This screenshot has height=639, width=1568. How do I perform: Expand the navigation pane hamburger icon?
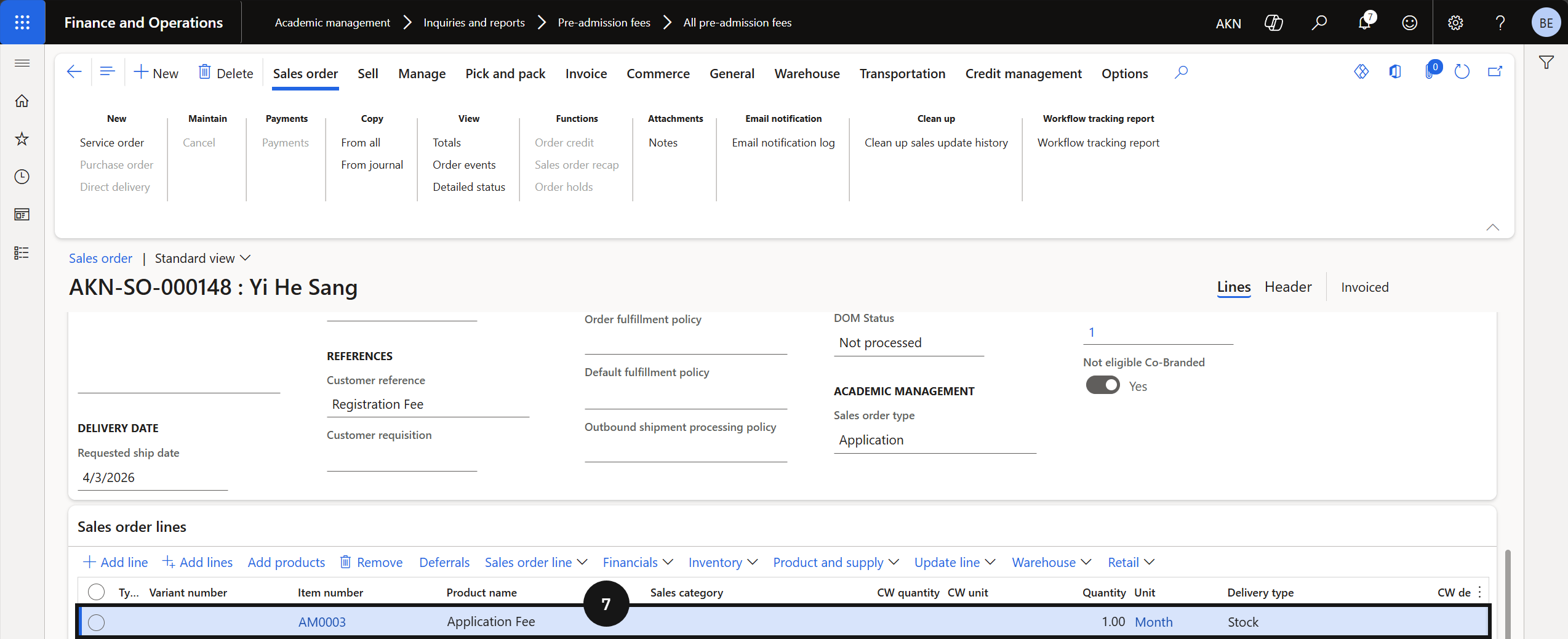[x=22, y=63]
